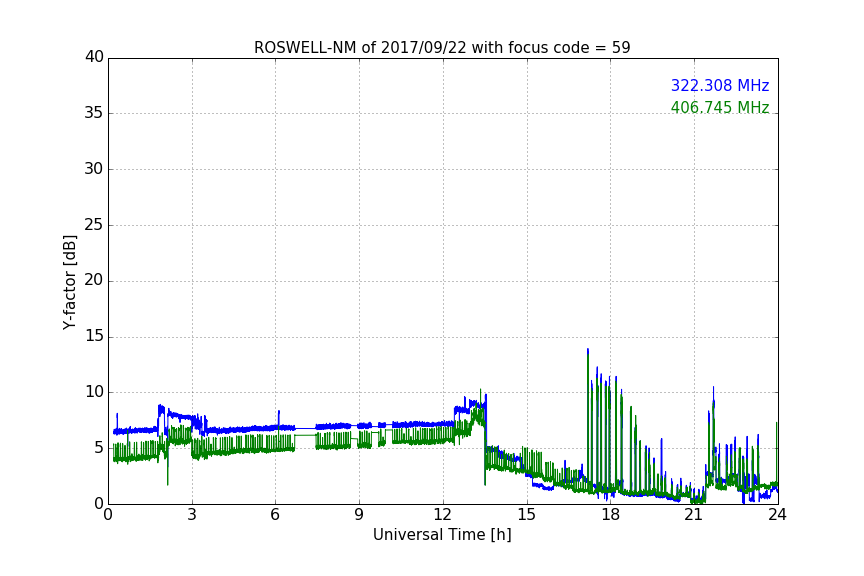Screen dimensions: 864x576
Task: Click the 25 tick on the Y axis
Action: [x=94, y=225]
